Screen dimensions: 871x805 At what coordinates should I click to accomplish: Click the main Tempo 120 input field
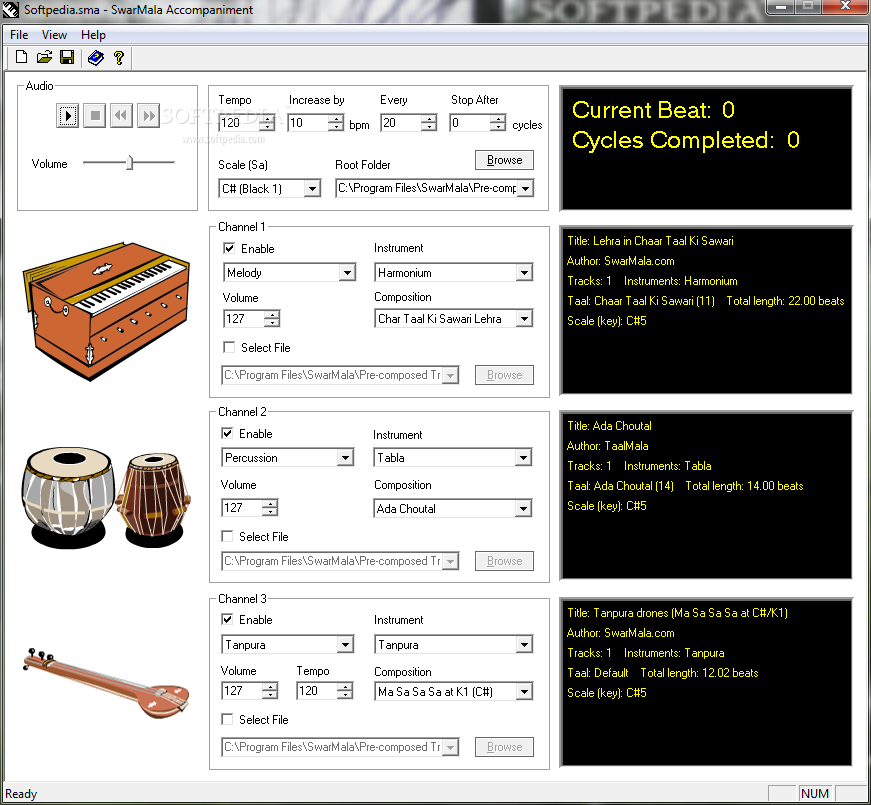pos(240,123)
